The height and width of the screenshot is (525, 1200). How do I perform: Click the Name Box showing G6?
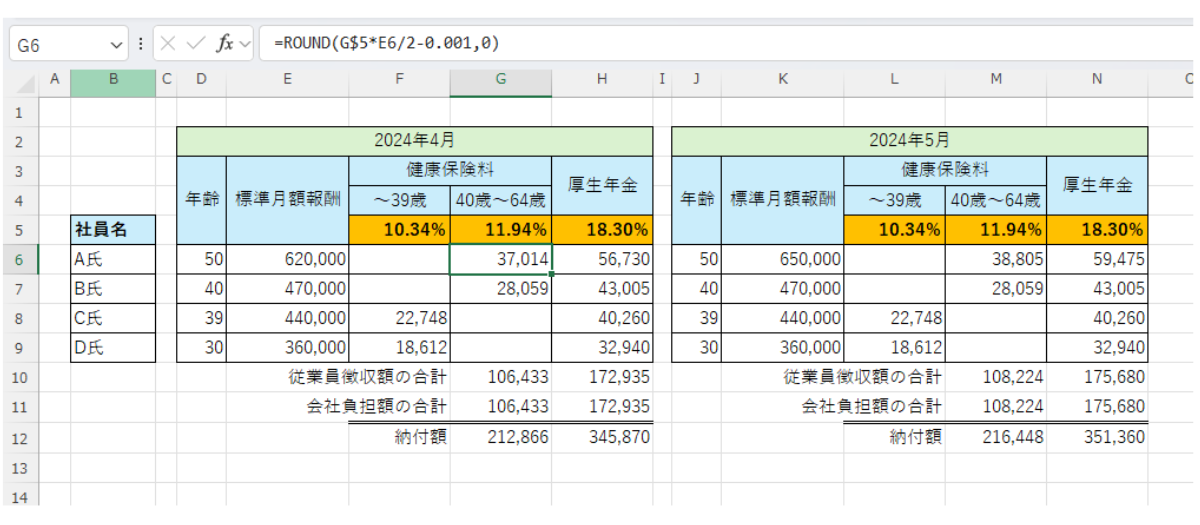pos(60,45)
